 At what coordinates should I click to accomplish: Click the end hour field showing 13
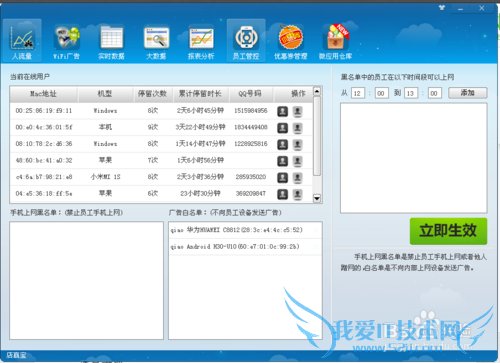pyautogui.click(x=411, y=93)
